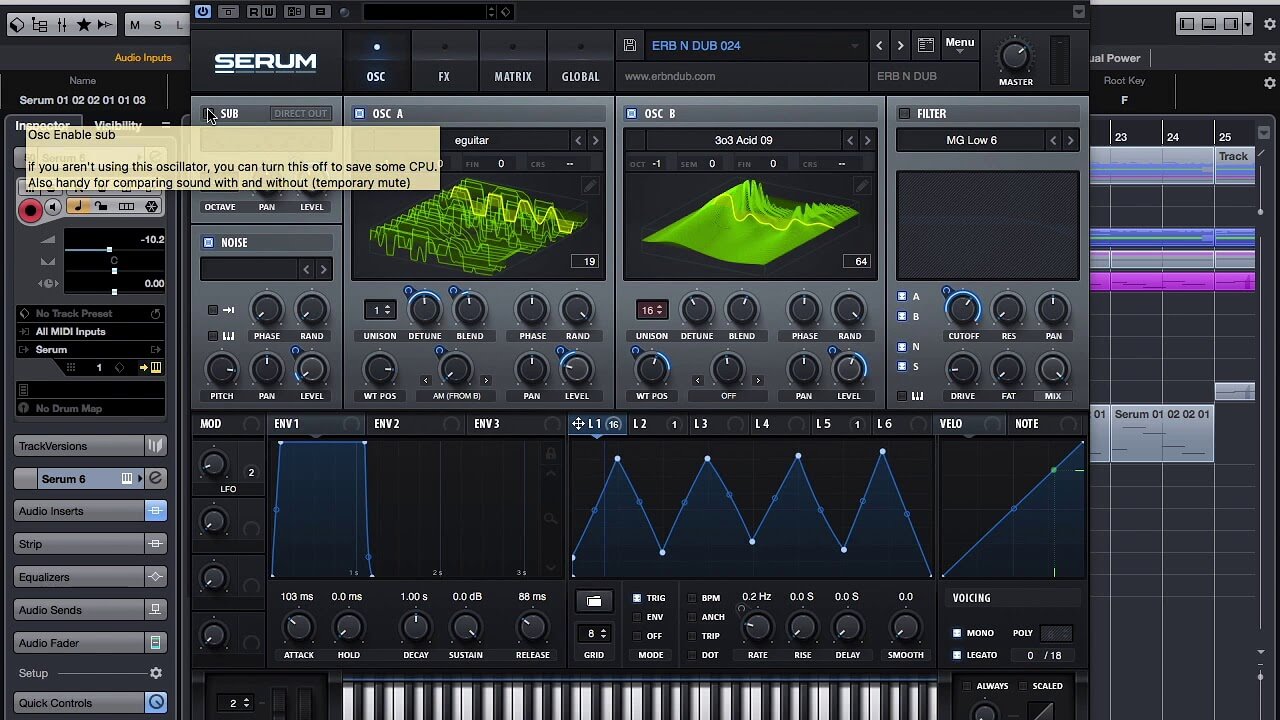Click the MASTER volume knob

coord(1015,56)
